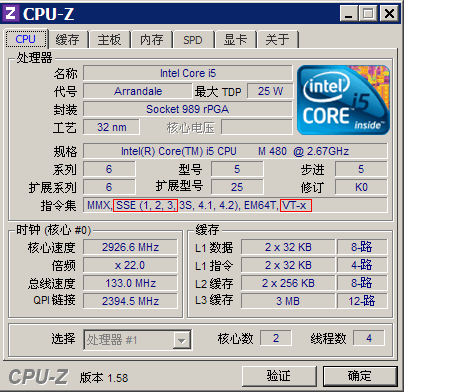
Task: Click the empty 核心电压 field
Action: pos(257,127)
